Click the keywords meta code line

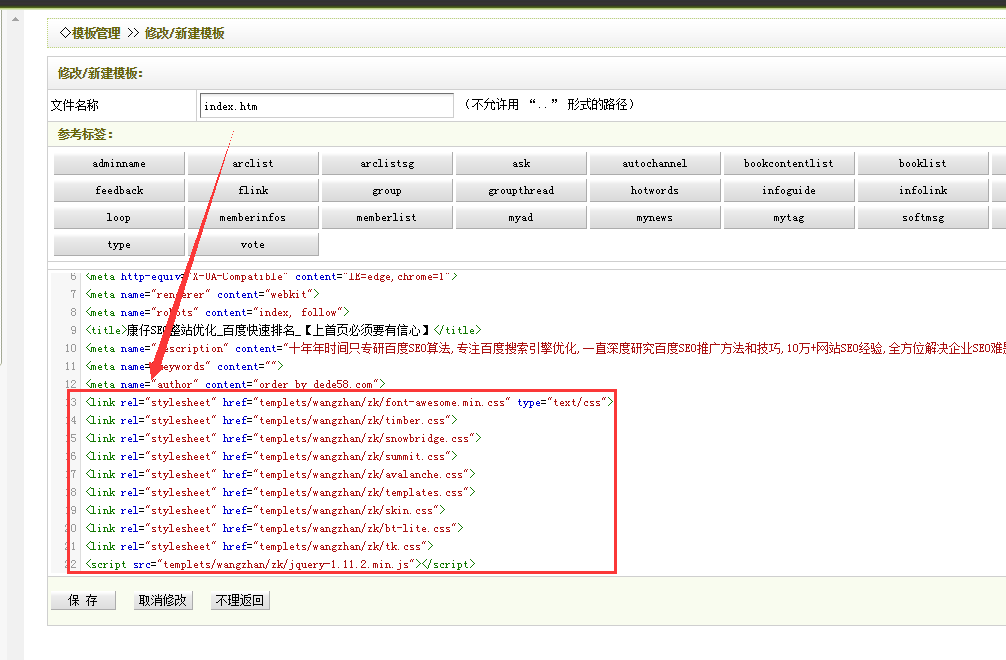[185, 366]
